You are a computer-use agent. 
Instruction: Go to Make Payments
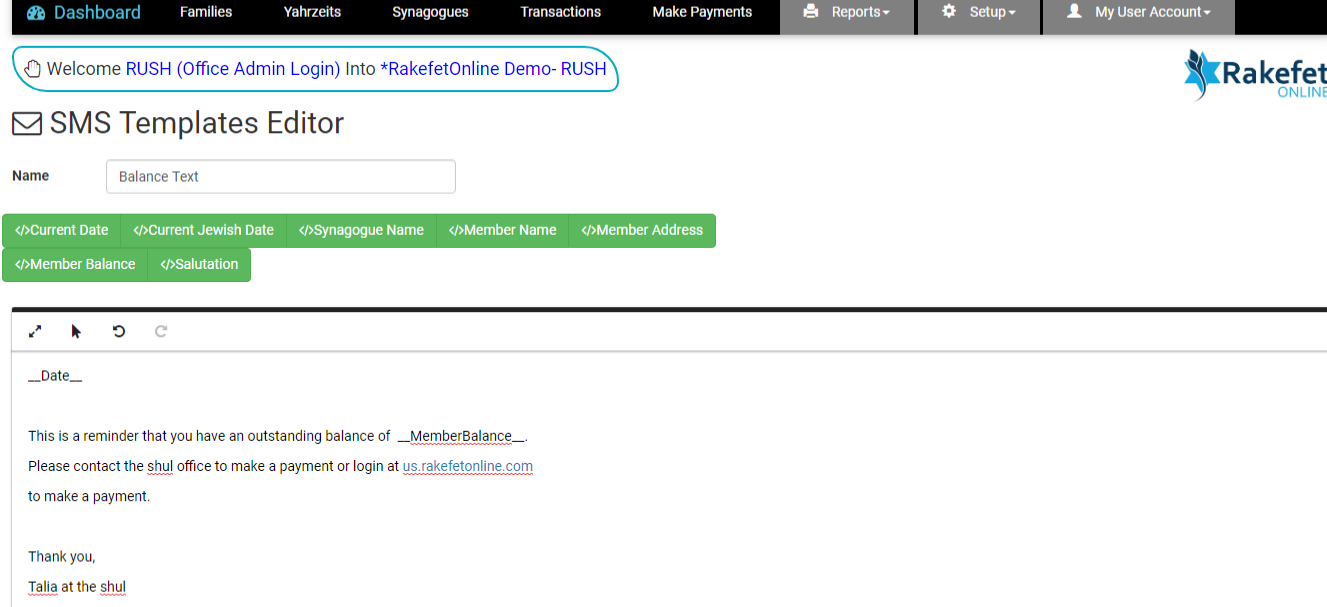point(702,12)
